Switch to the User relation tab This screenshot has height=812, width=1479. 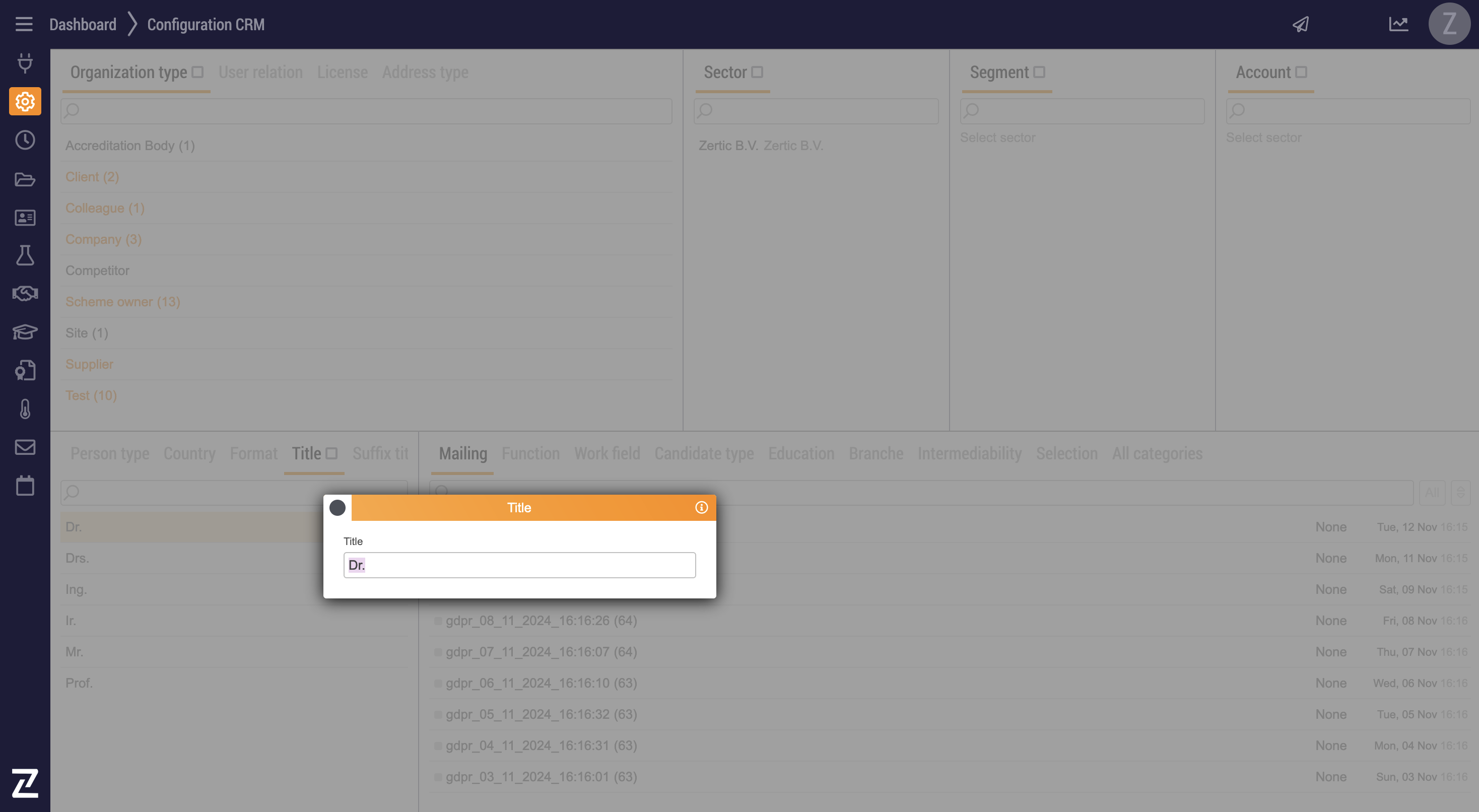point(260,73)
